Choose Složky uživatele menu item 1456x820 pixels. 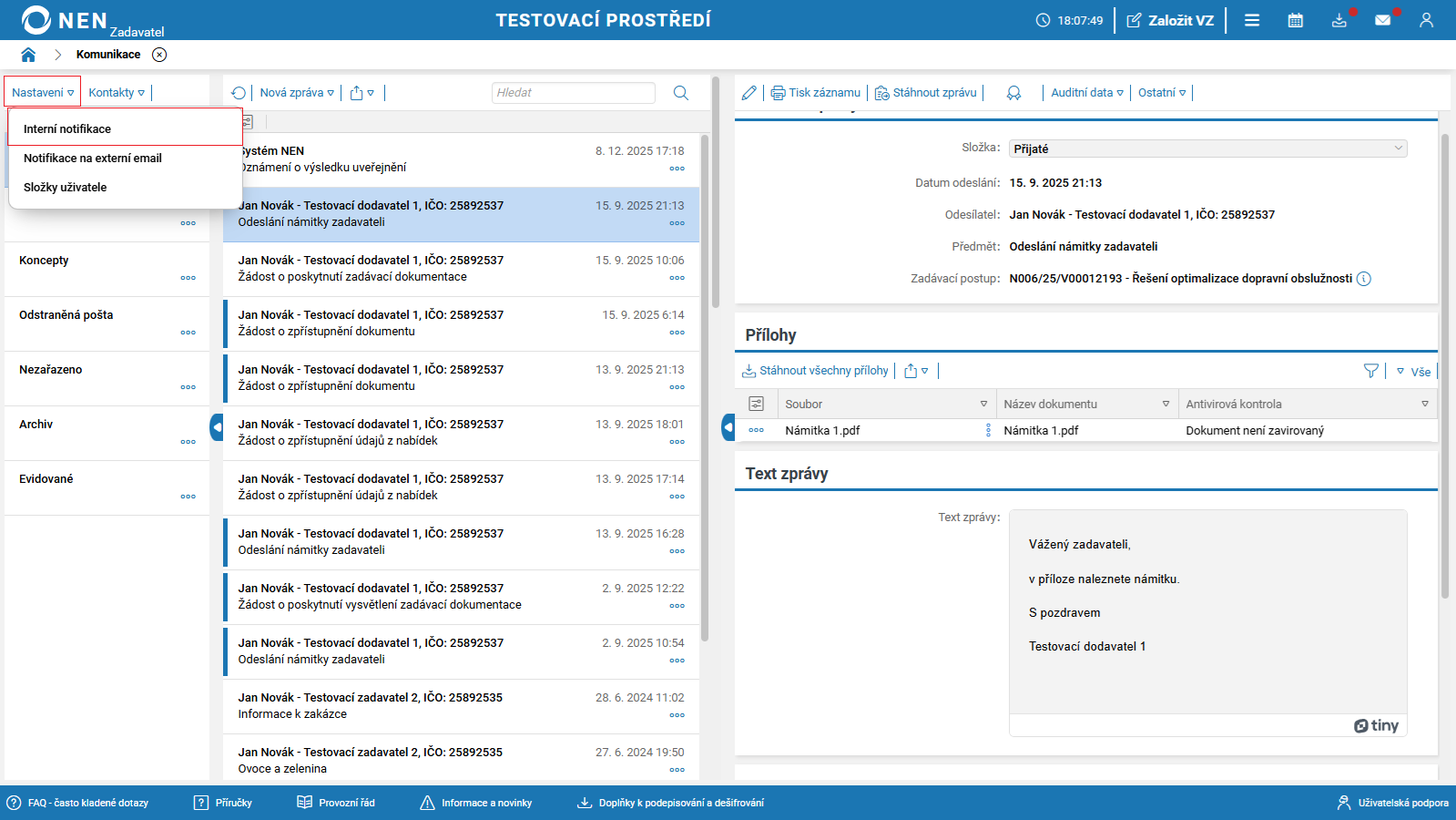point(66,188)
